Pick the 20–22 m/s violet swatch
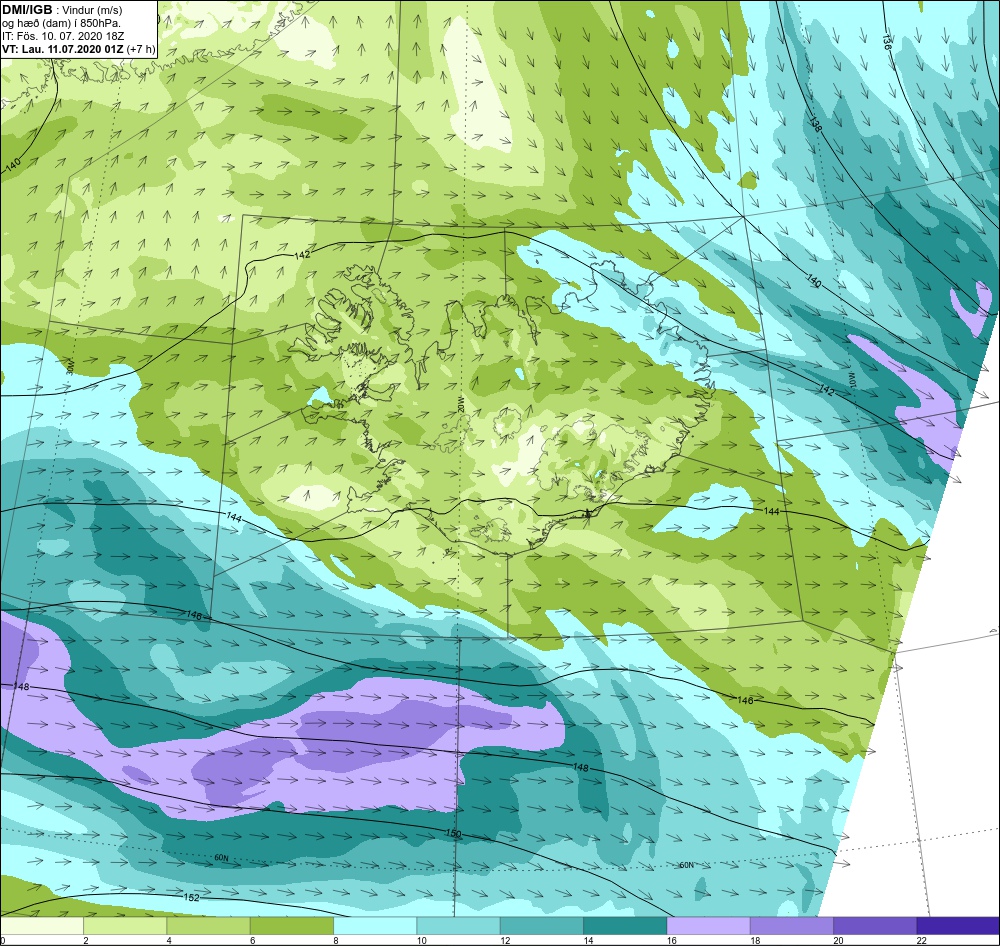Screen dimensions: 1000x946 (875, 925)
